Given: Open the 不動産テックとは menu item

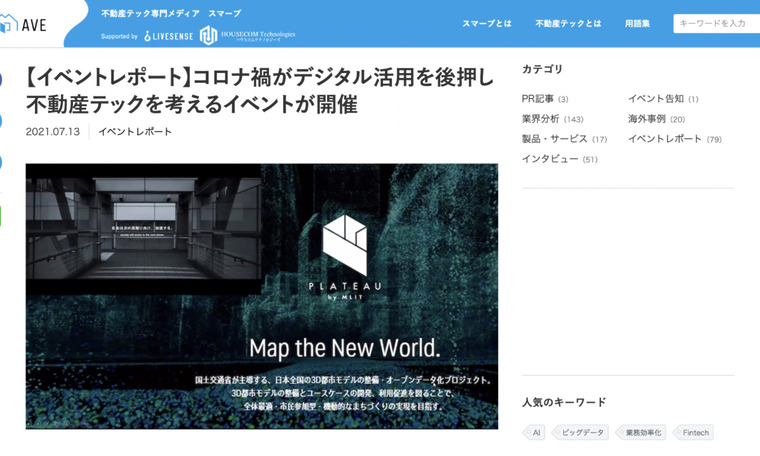Looking at the screenshot, I should [568, 23].
